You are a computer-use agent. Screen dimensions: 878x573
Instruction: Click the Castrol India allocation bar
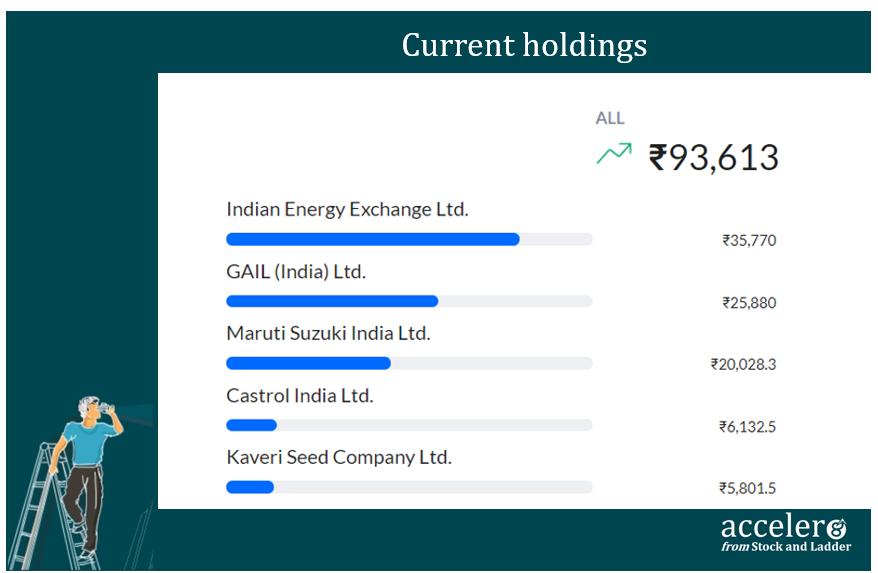tap(409, 425)
